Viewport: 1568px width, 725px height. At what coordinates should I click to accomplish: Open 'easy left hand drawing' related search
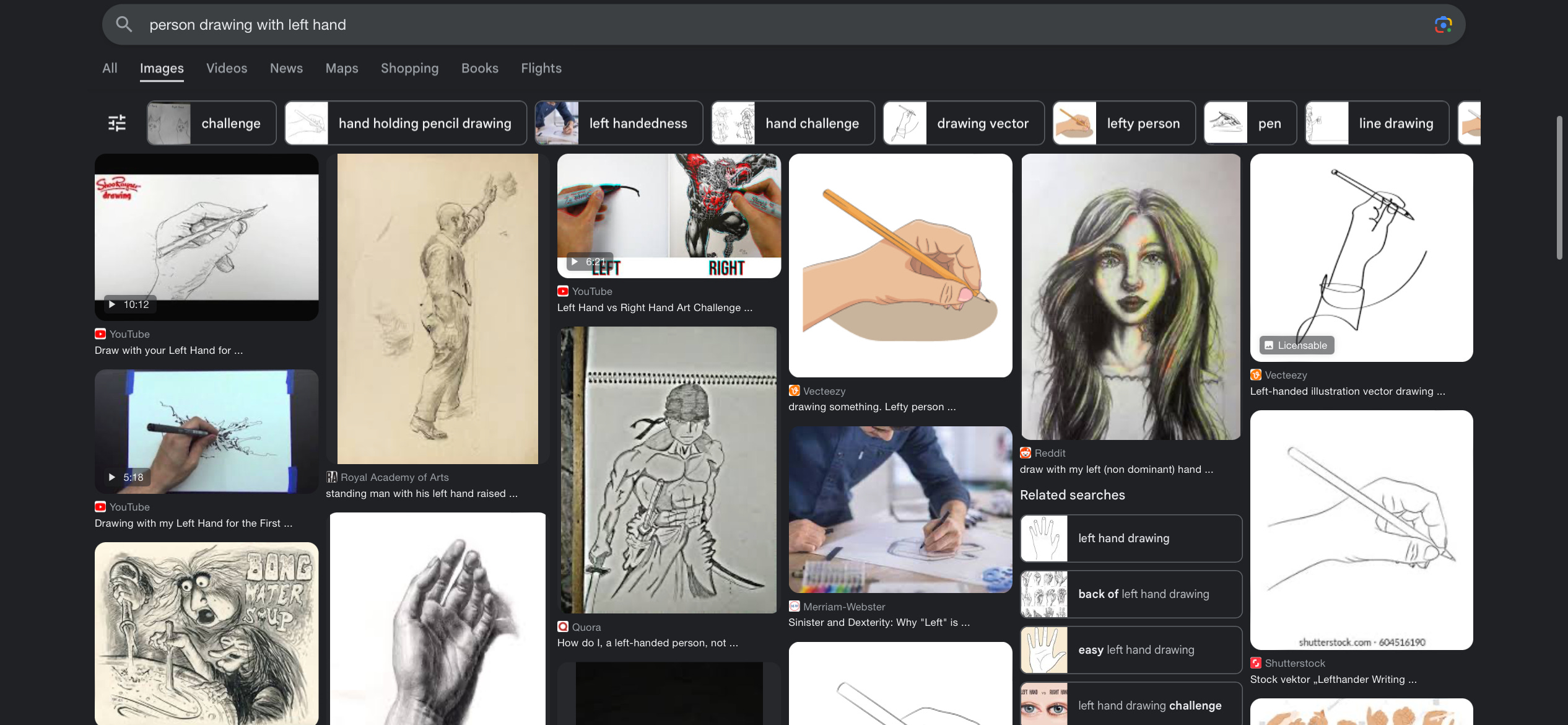tap(1130, 650)
